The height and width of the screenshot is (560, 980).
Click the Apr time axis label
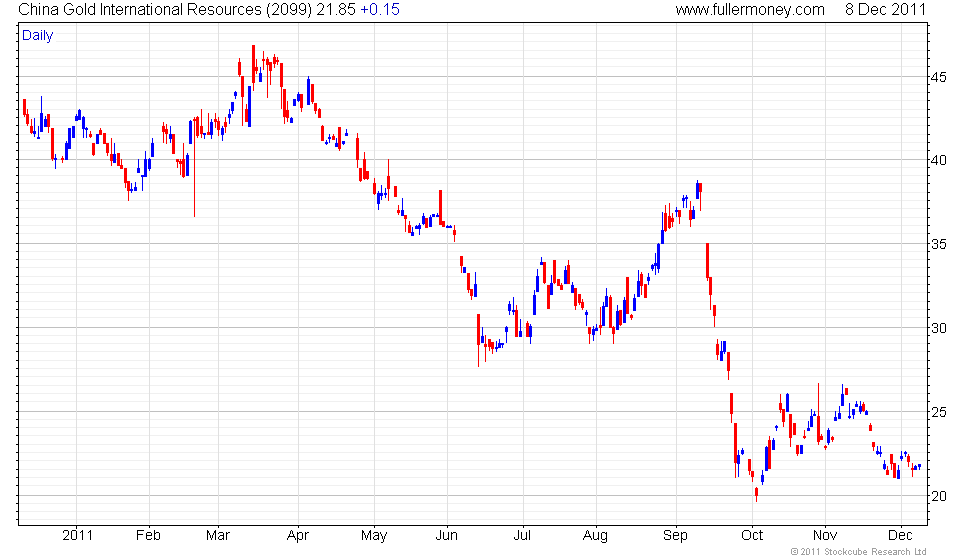tap(298, 536)
